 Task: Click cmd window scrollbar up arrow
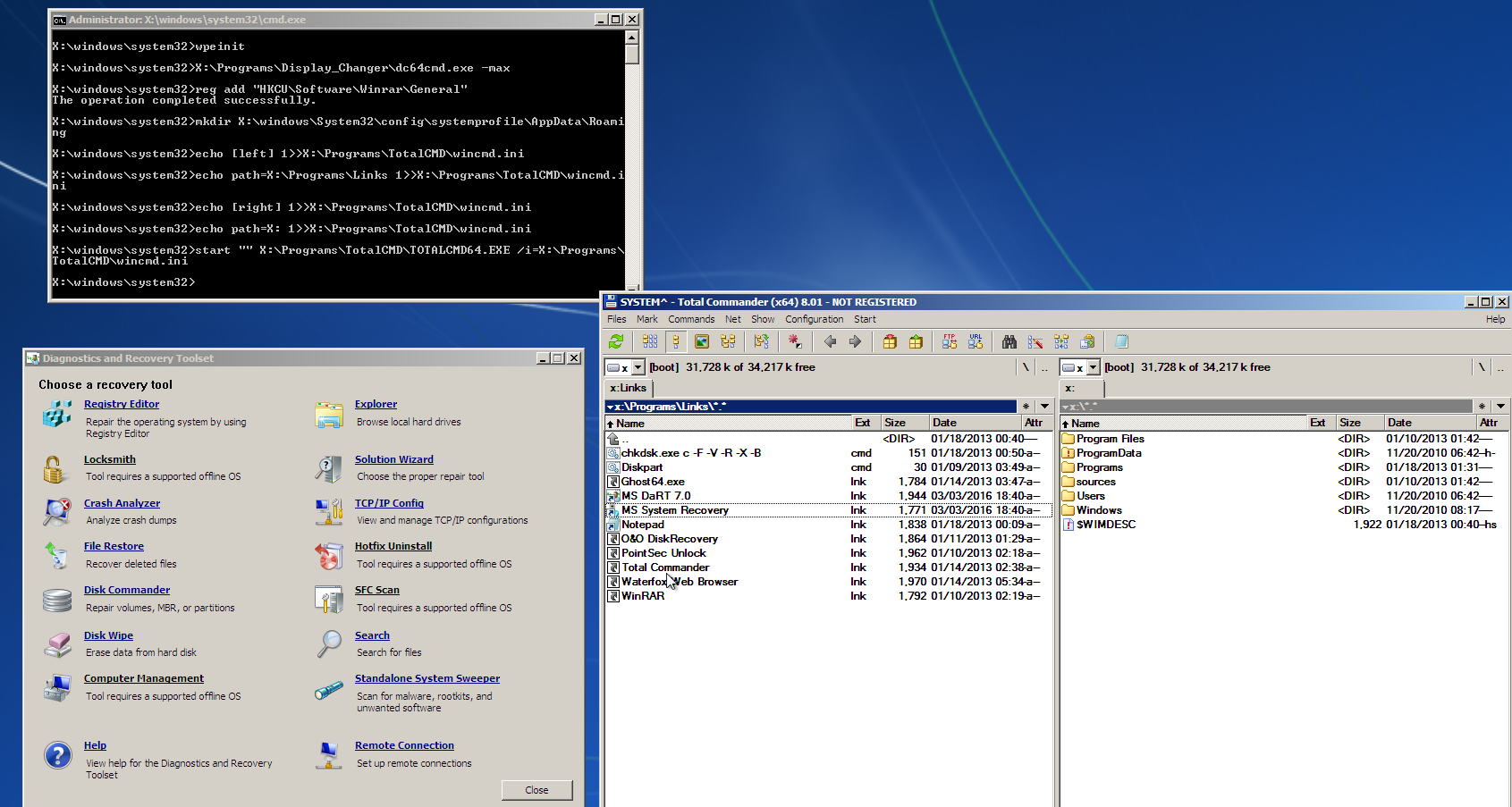(x=632, y=38)
